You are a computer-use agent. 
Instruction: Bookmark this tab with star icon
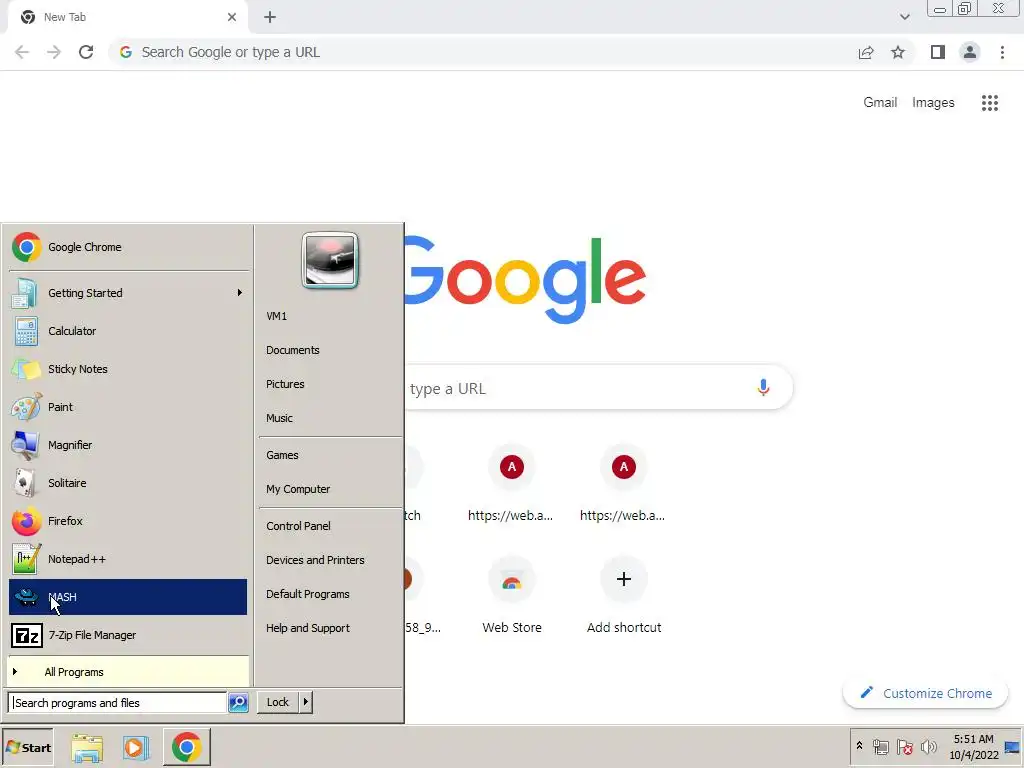click(x=898, y=52)
